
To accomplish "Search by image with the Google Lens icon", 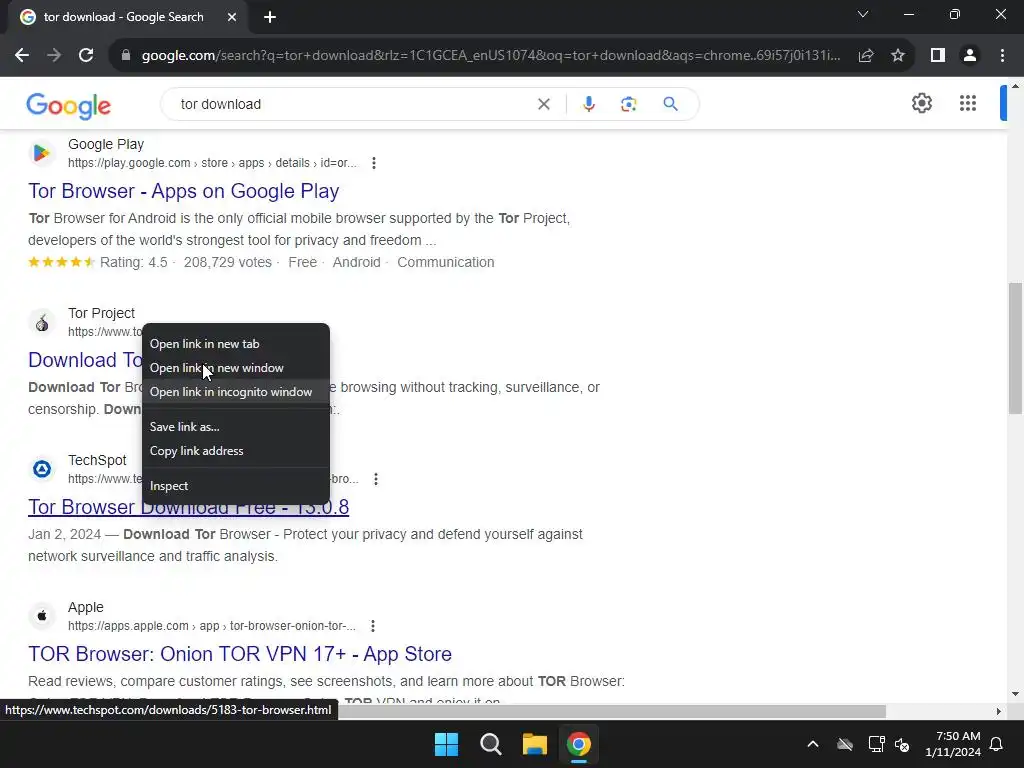I will [628, 104].
